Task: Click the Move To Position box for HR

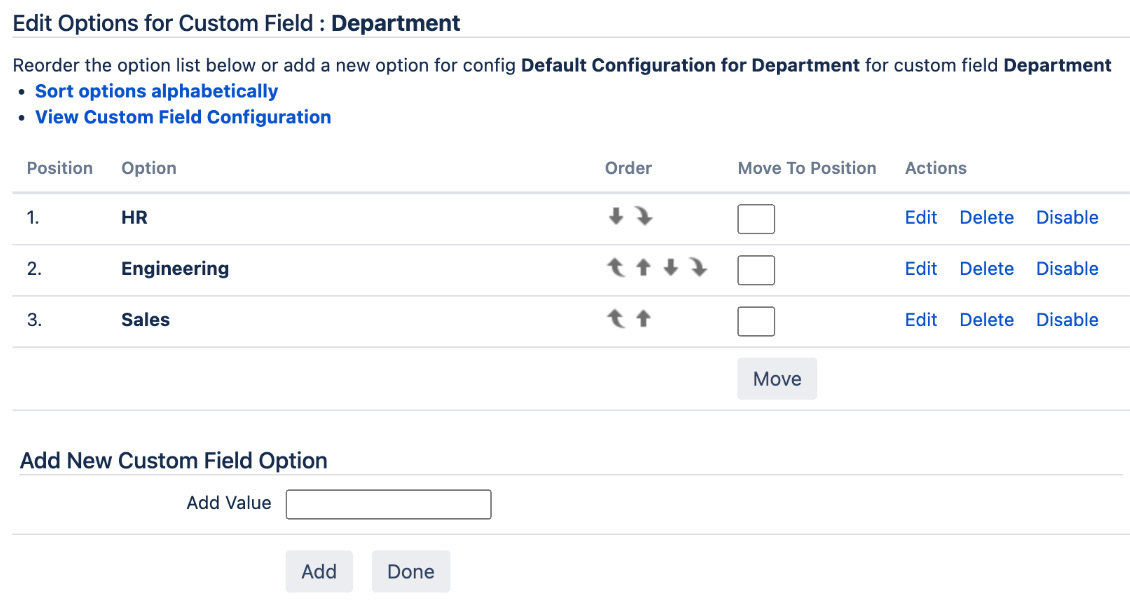Action: (x=756, y=218)
